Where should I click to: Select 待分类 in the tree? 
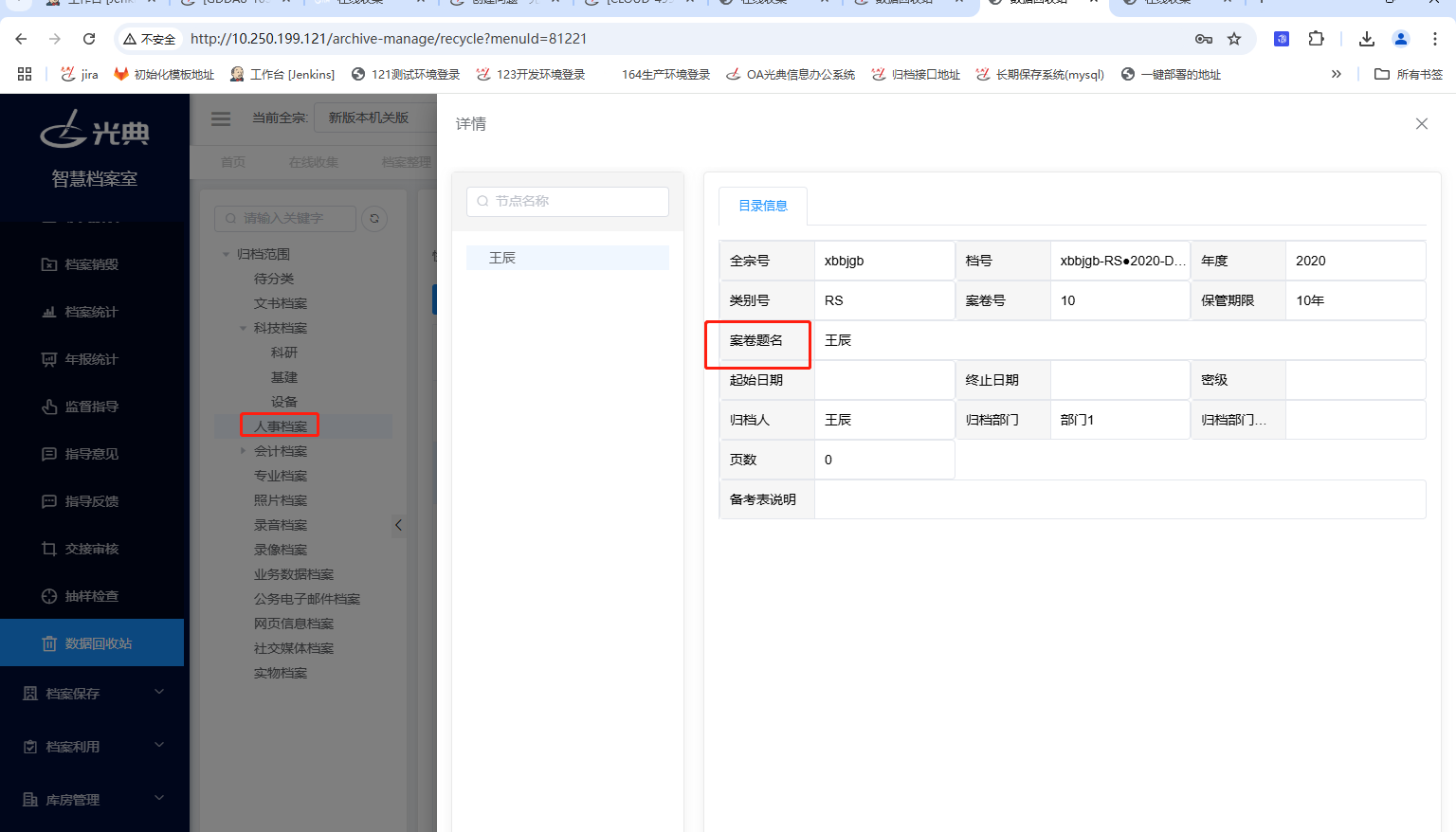(x=274, y=279)
